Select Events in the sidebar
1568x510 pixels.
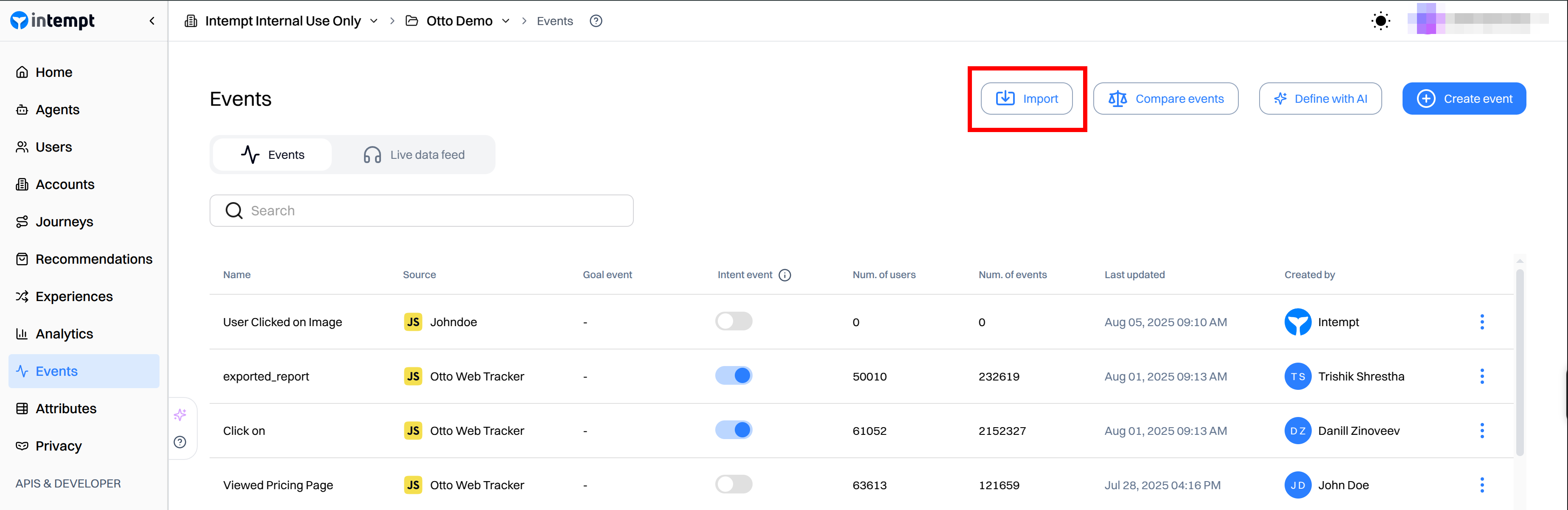(x=84, y=371)
